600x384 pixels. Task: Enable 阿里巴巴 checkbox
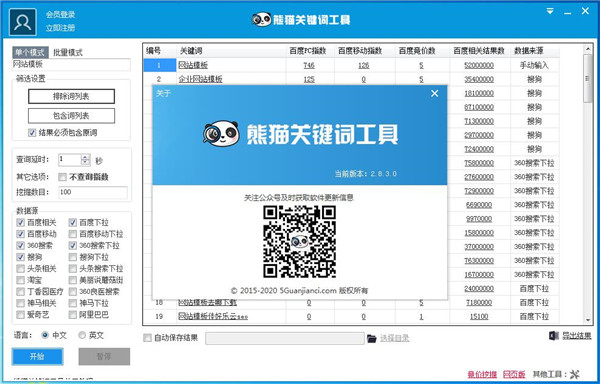point(73,315)
